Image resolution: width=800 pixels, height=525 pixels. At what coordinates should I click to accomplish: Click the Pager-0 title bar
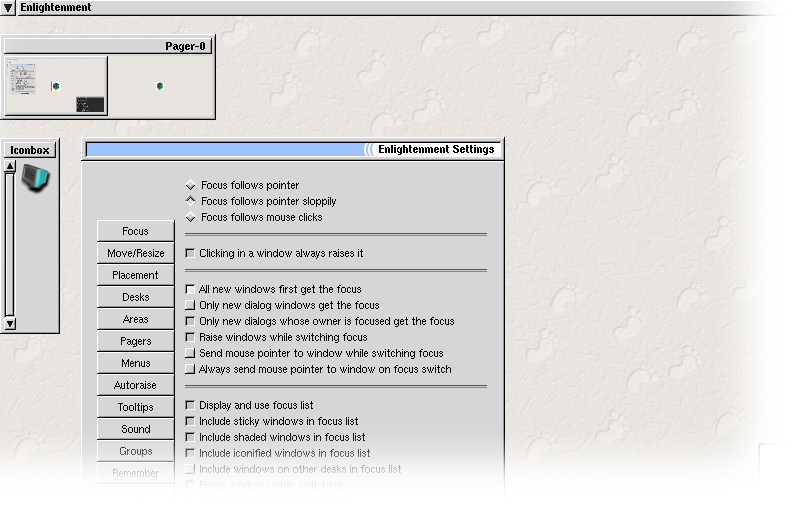click(108, 46)
